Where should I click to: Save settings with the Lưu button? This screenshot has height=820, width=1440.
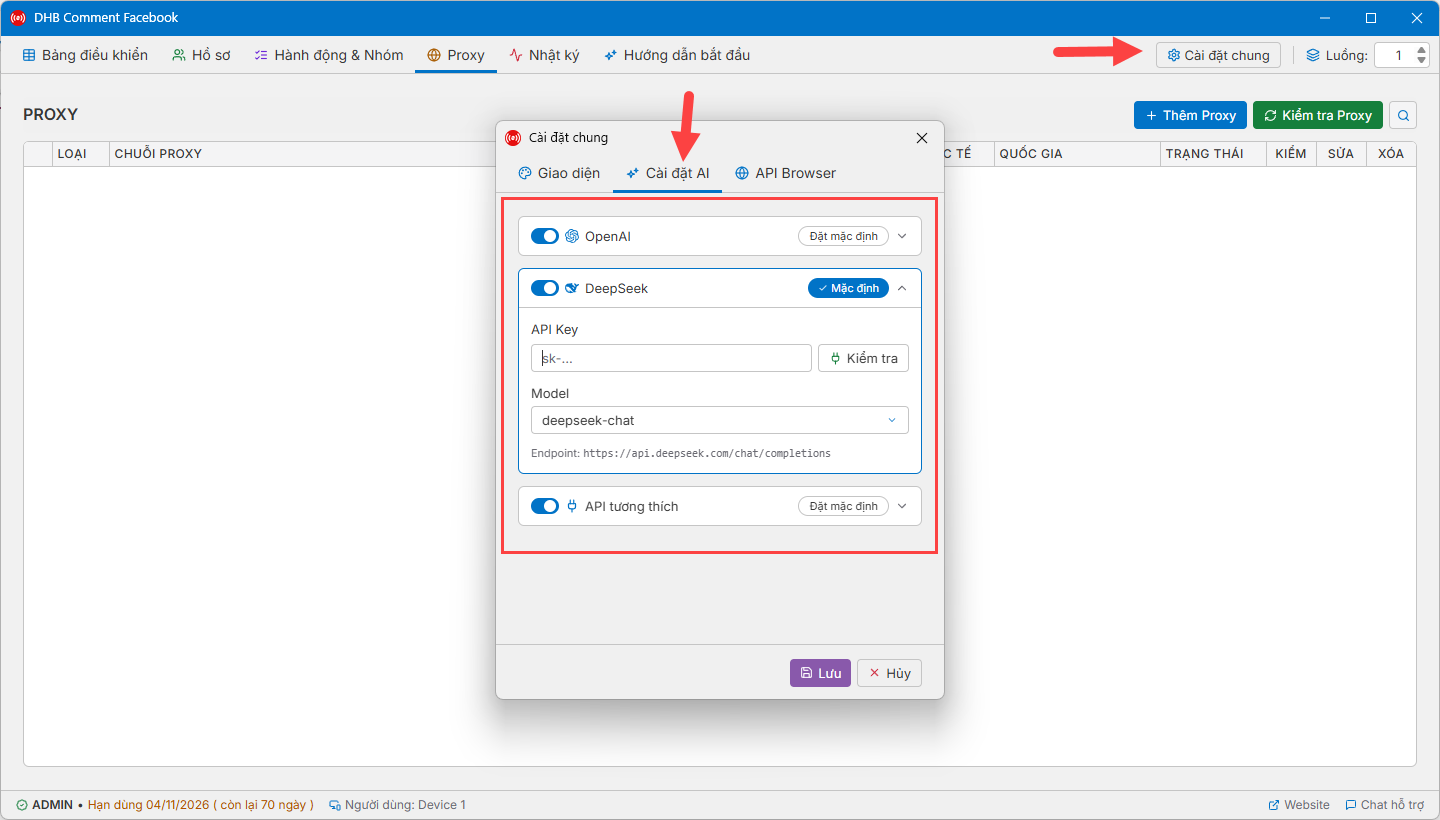click(x=820, y=673)
